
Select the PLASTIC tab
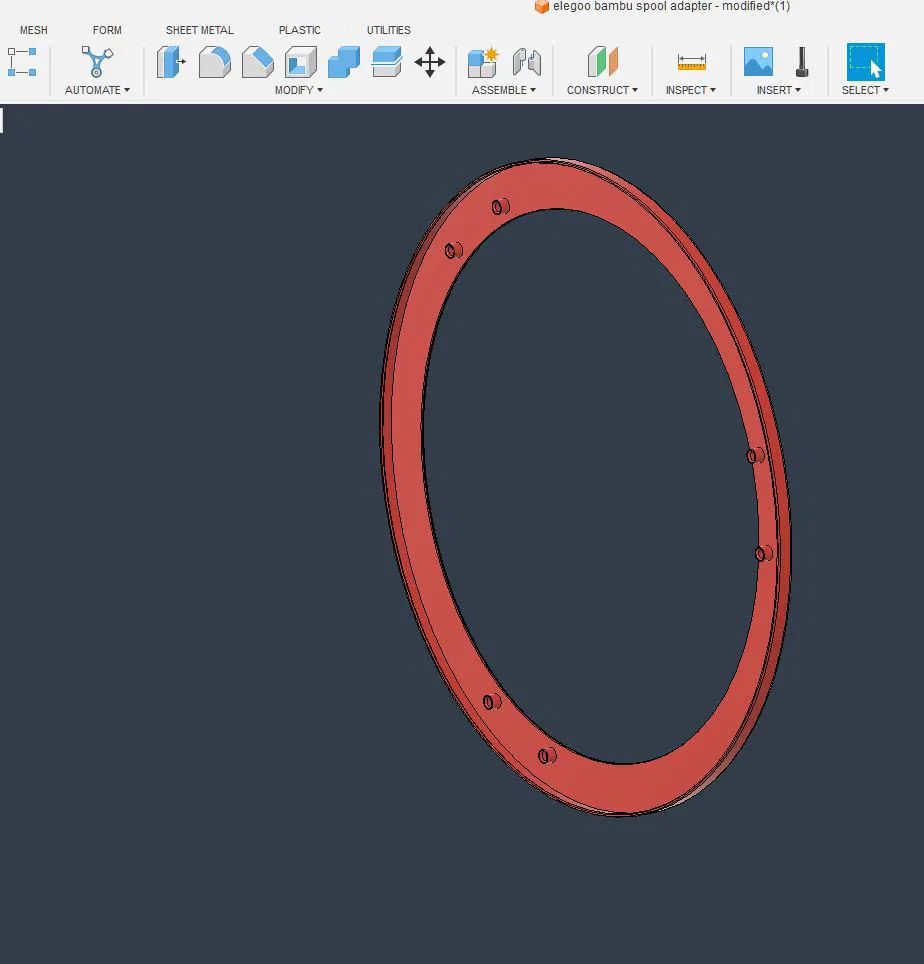(299, 30)
